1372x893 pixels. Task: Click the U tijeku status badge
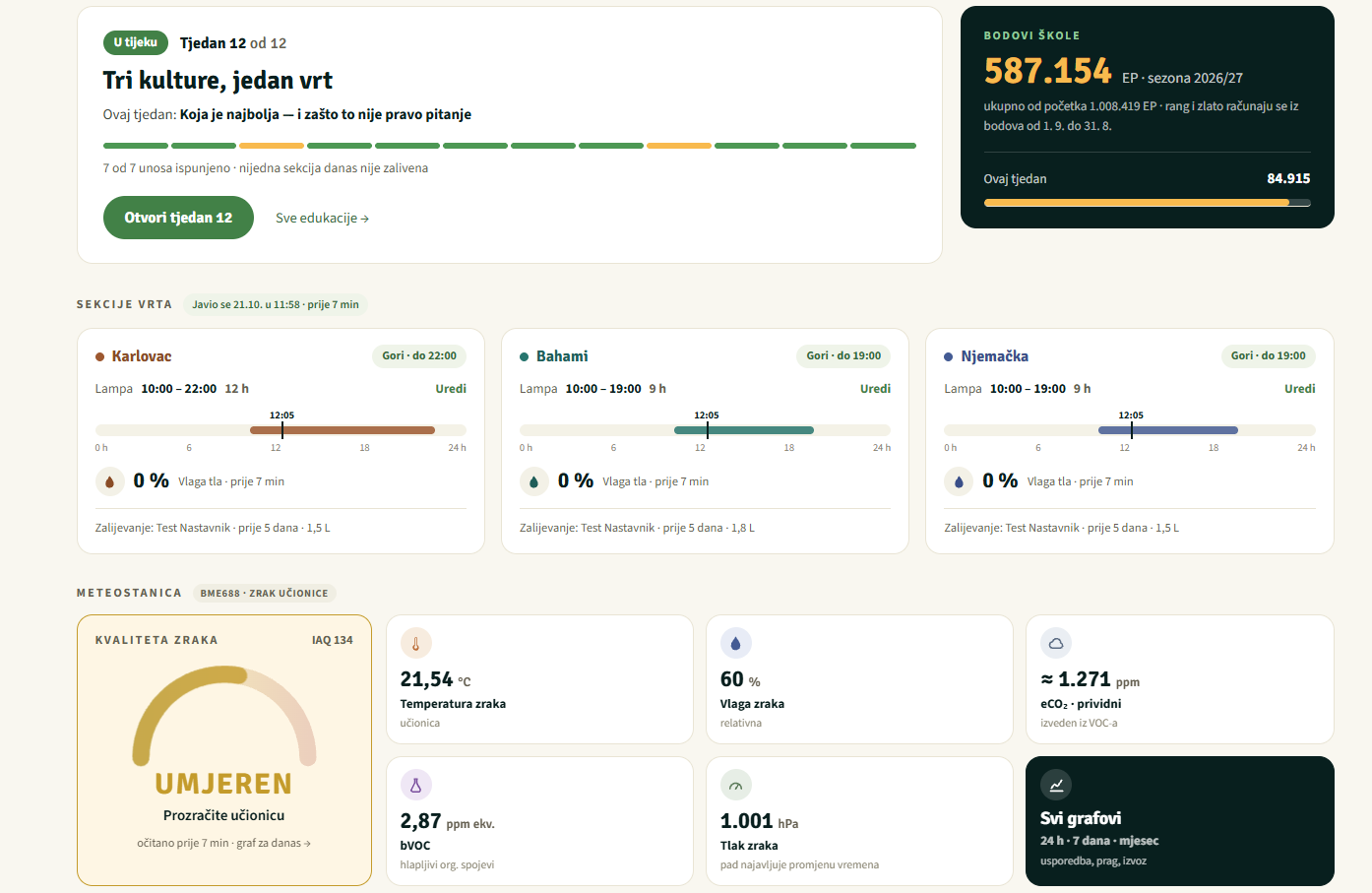(135, 42)
